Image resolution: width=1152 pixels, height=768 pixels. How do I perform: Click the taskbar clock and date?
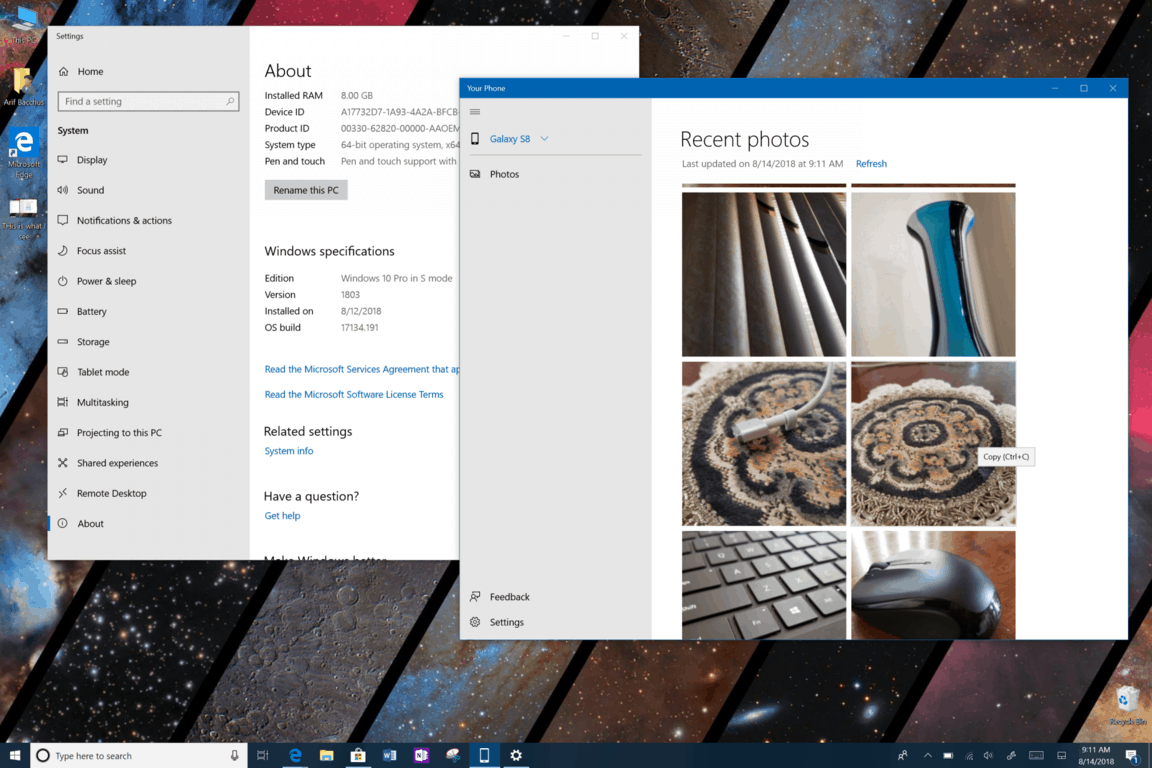click(x=1095, y=756)
